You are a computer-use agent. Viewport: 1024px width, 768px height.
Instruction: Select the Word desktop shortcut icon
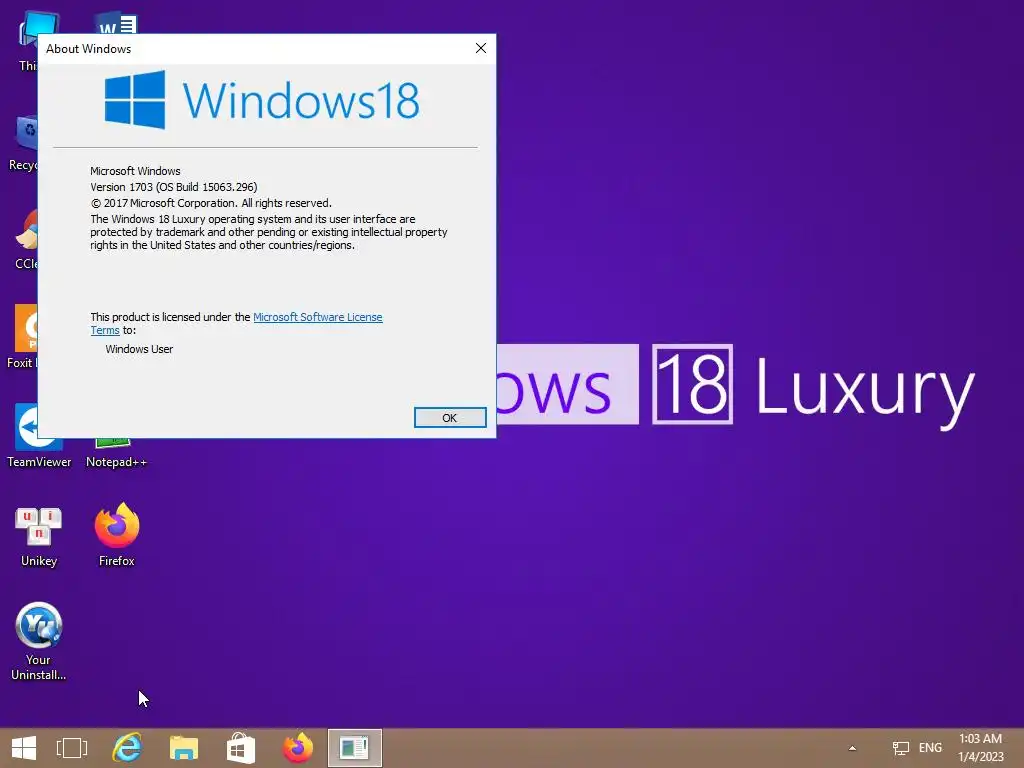pos(116,24)
